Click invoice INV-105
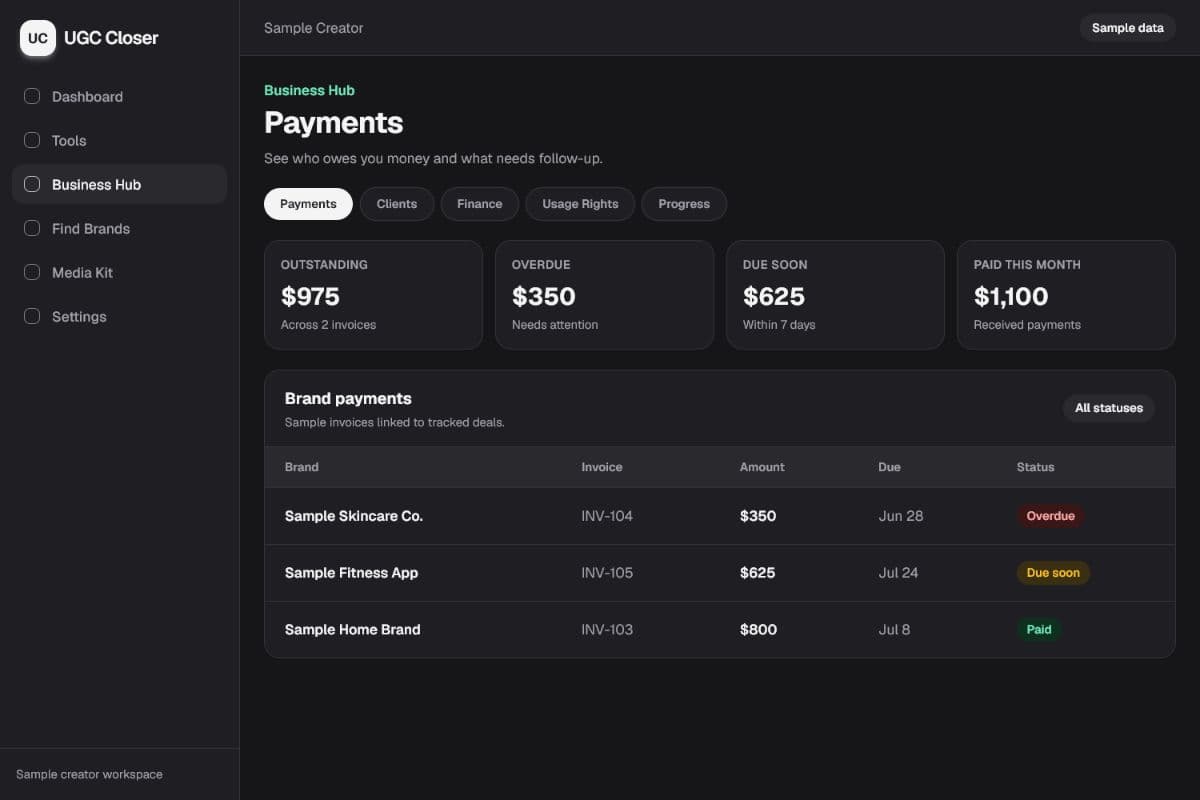The image size is (1200, 800). 607,573
